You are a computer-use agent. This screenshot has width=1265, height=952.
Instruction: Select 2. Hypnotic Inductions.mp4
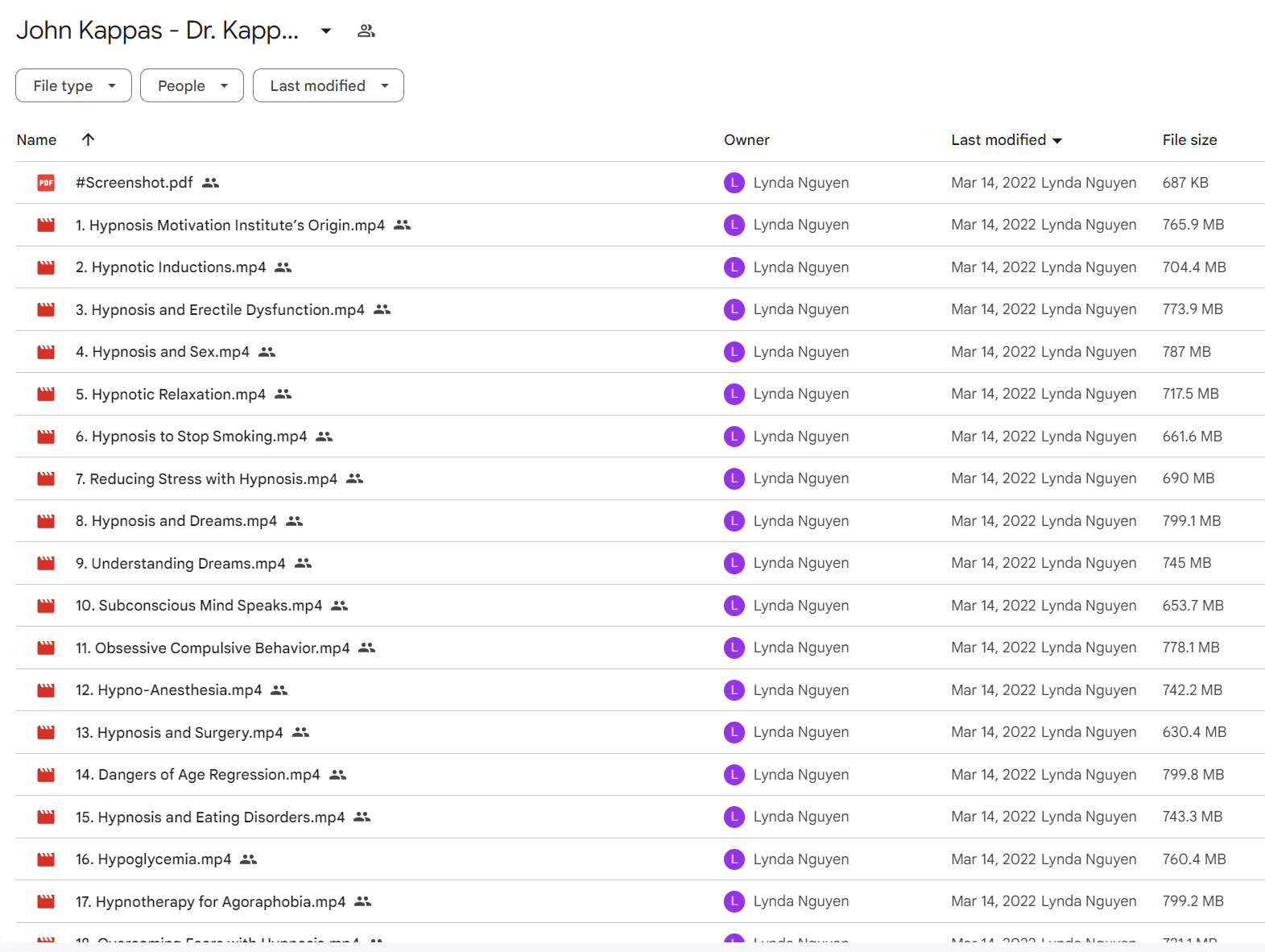[x=171, y=267]
